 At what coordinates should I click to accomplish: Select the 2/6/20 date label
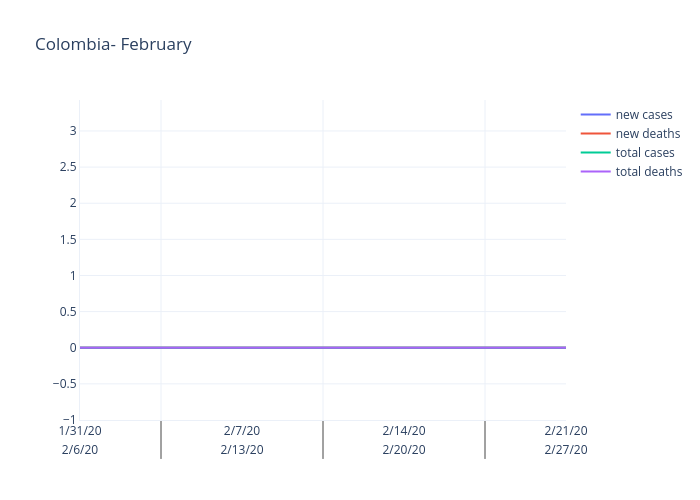point(80,450)
